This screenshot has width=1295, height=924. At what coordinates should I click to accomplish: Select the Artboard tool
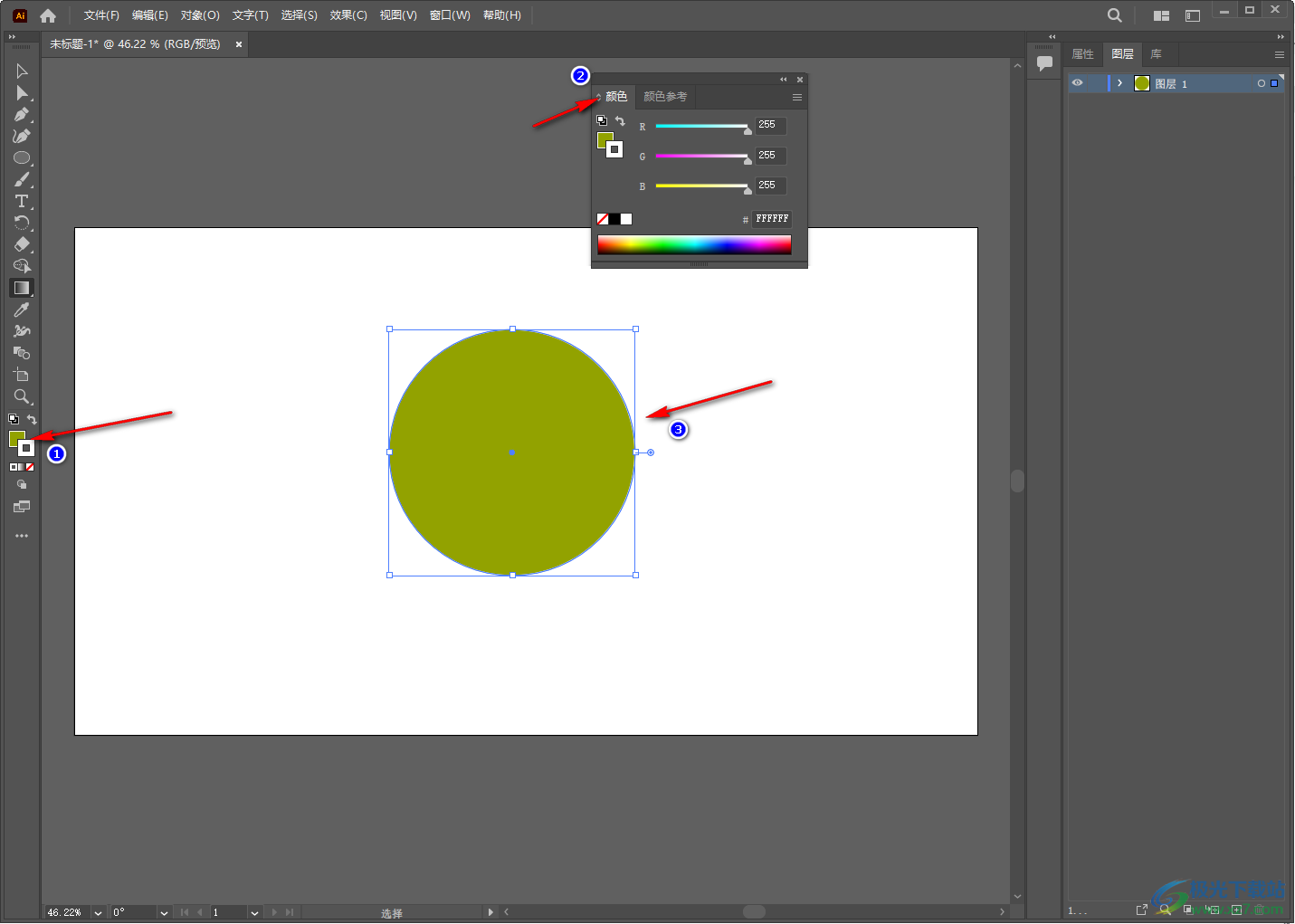click(22, 375)
